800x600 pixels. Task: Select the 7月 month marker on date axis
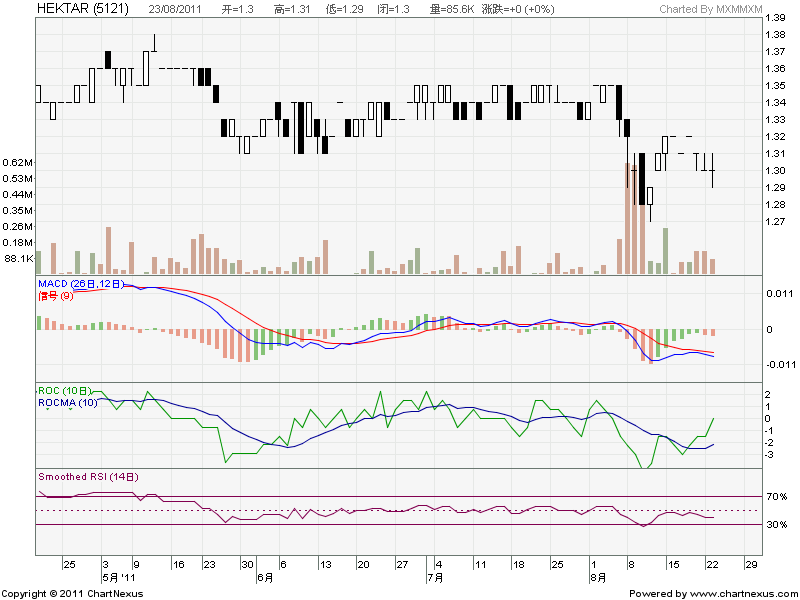click(x=434, y=577)
